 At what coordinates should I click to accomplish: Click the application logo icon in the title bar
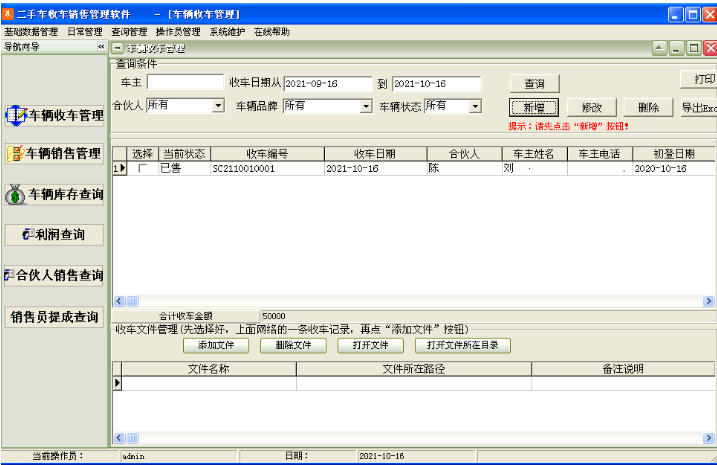point(8,14)
